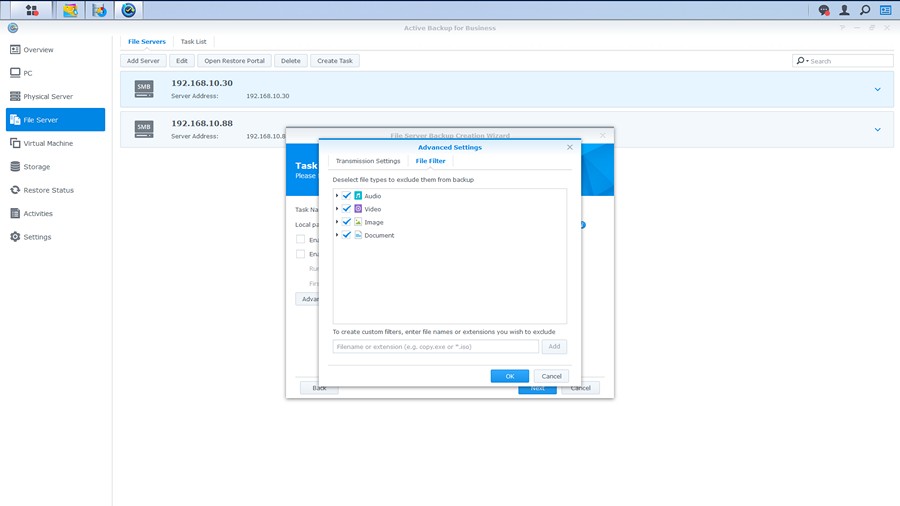
Task: Click the Video file type icon
Action: point(358,209)
